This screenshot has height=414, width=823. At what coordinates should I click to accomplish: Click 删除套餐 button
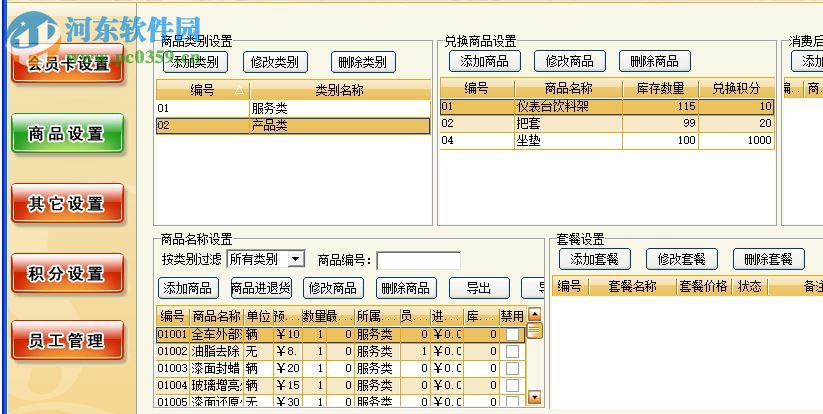[x=768, y=259]
